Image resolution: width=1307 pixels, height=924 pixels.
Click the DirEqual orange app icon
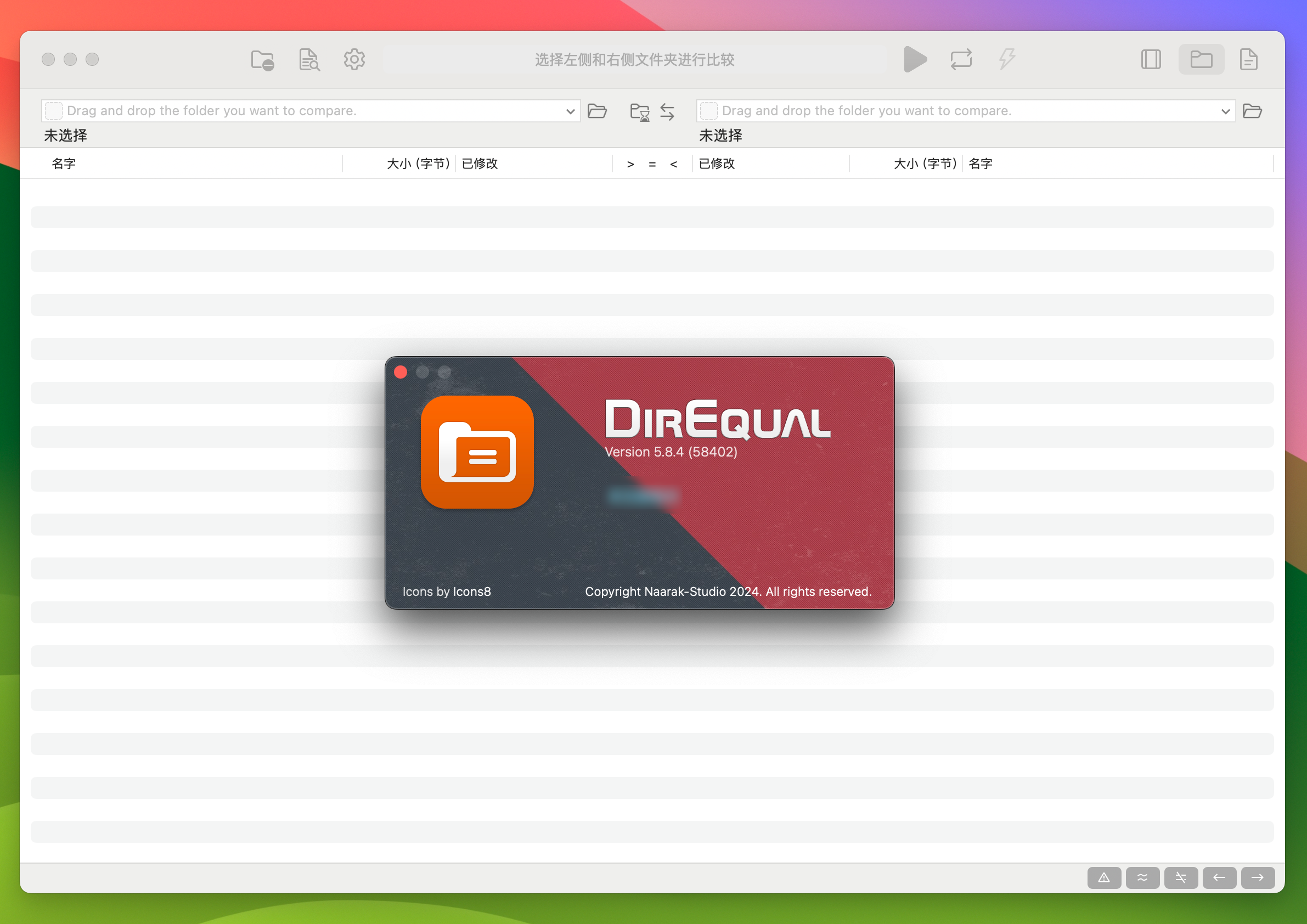[x=477, y=452]
